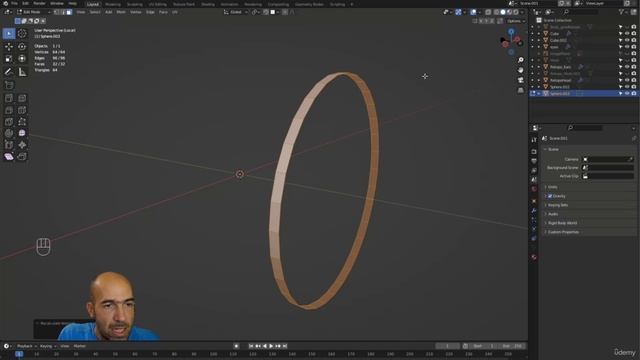640x360 pixels.
Task: Open the Render properties tab icon
Action: point(534,151)
